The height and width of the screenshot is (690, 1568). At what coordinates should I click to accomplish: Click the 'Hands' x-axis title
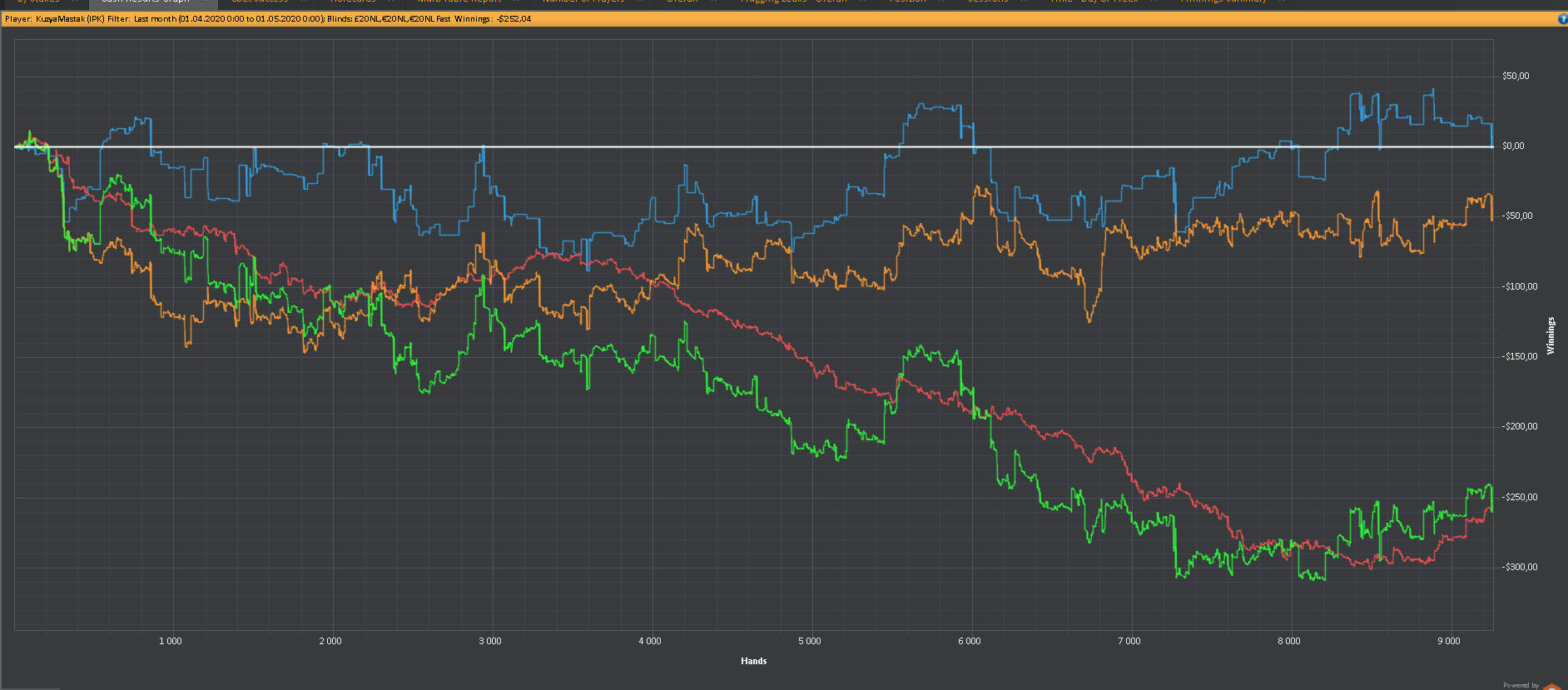pos(753,661)
